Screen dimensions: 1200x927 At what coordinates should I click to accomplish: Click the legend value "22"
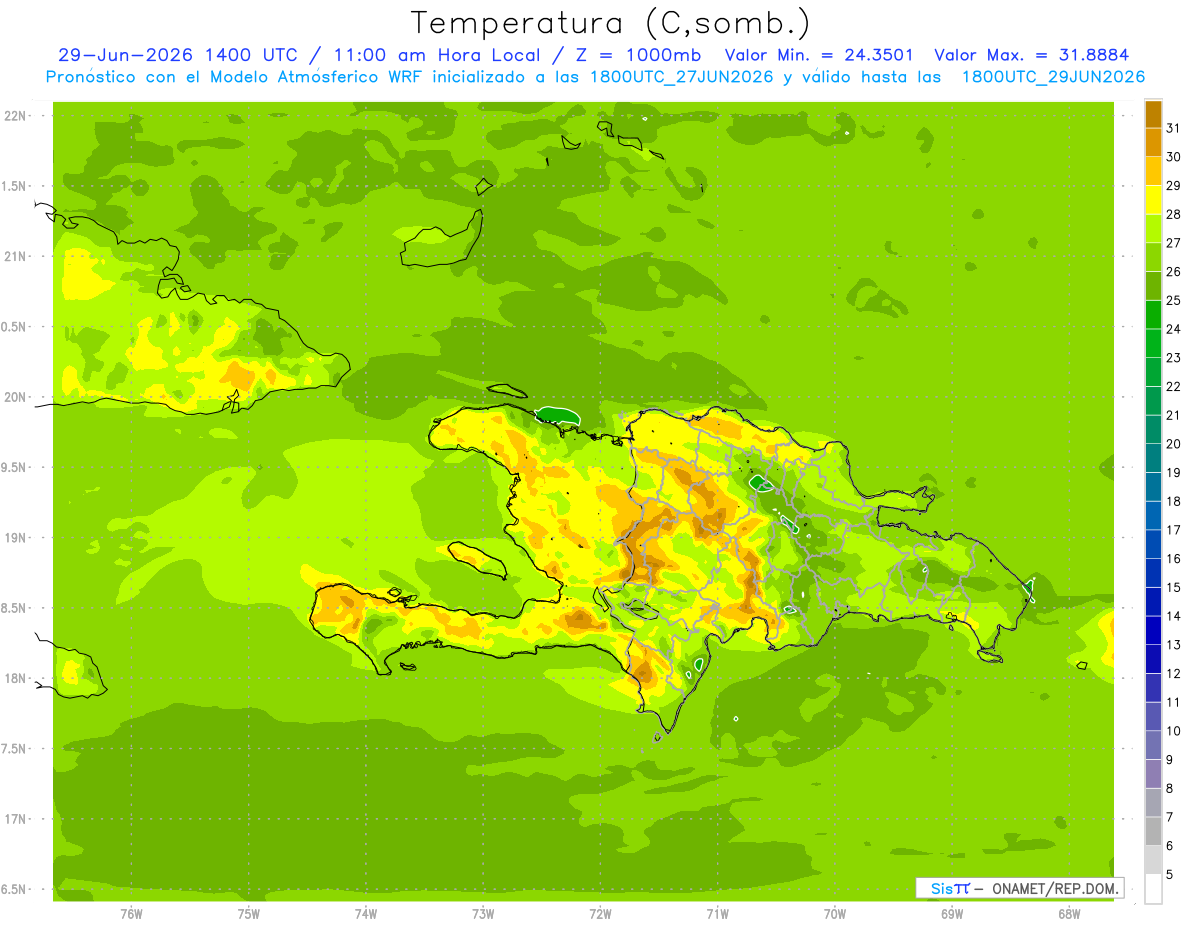coord(1174,387)
